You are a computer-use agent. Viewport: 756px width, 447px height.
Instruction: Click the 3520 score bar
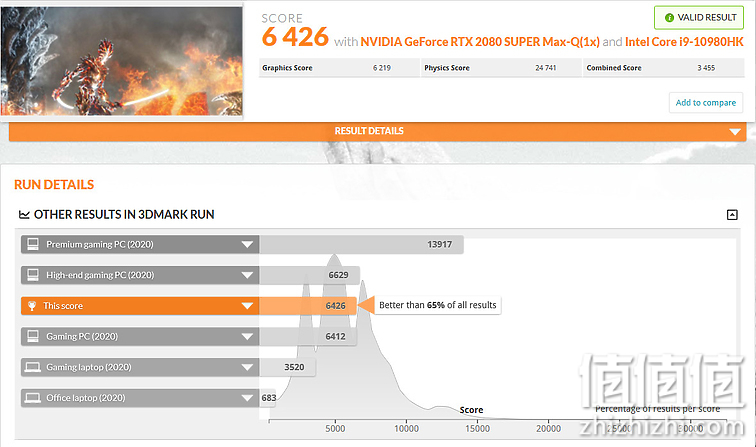(287, 367)
